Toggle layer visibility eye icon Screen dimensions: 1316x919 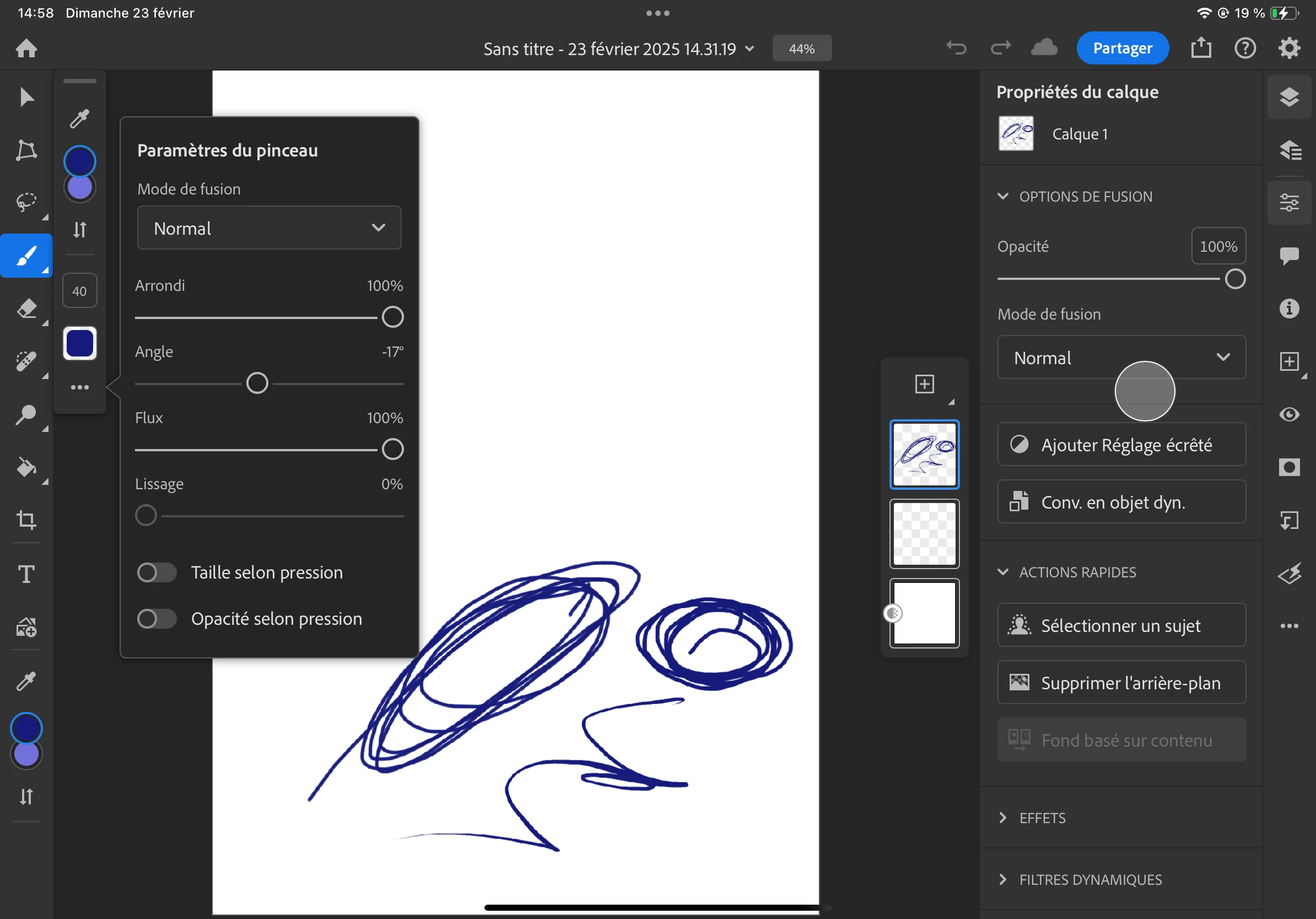[1289, 414]
